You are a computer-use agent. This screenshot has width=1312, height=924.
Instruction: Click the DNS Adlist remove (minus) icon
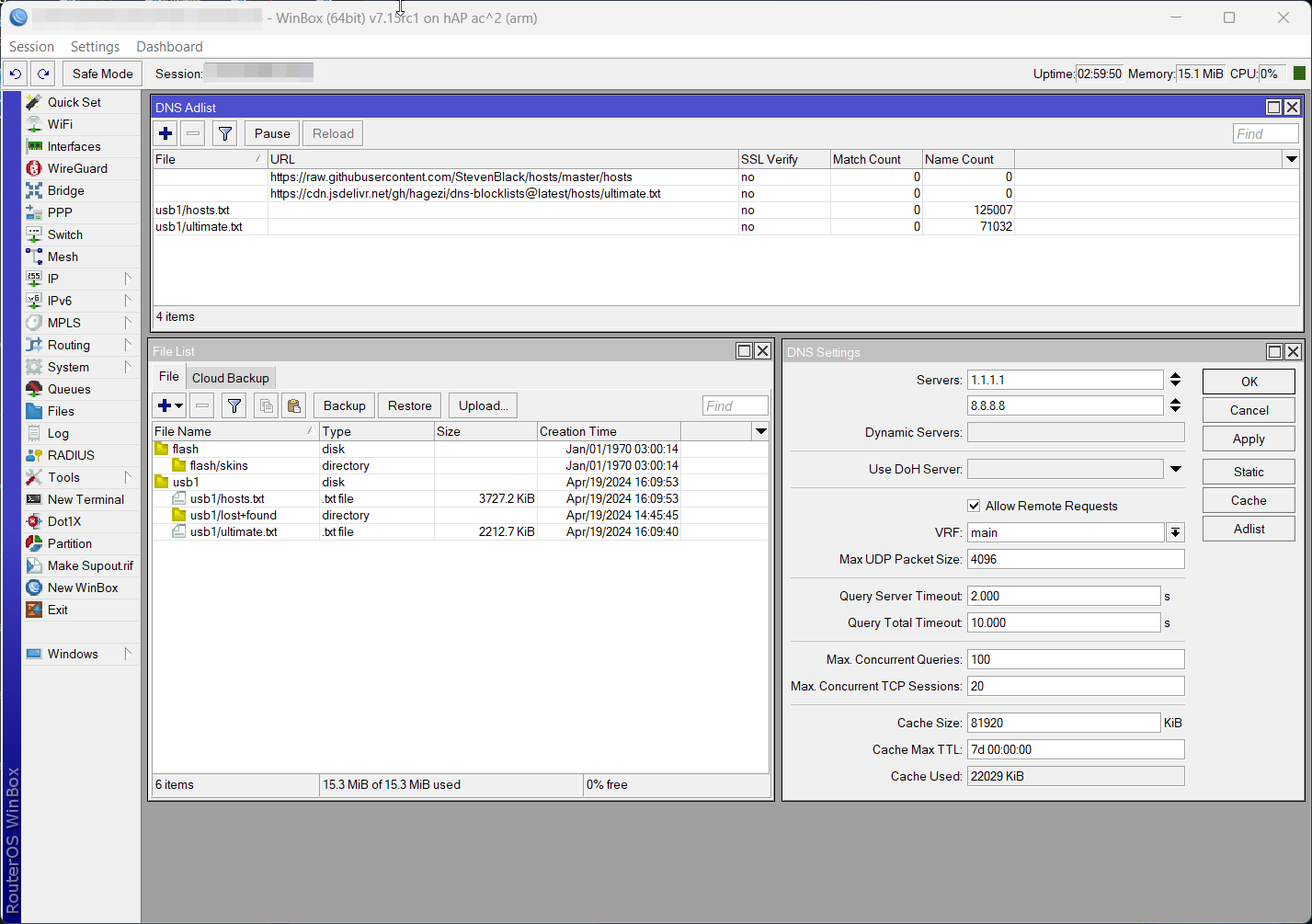193,133
